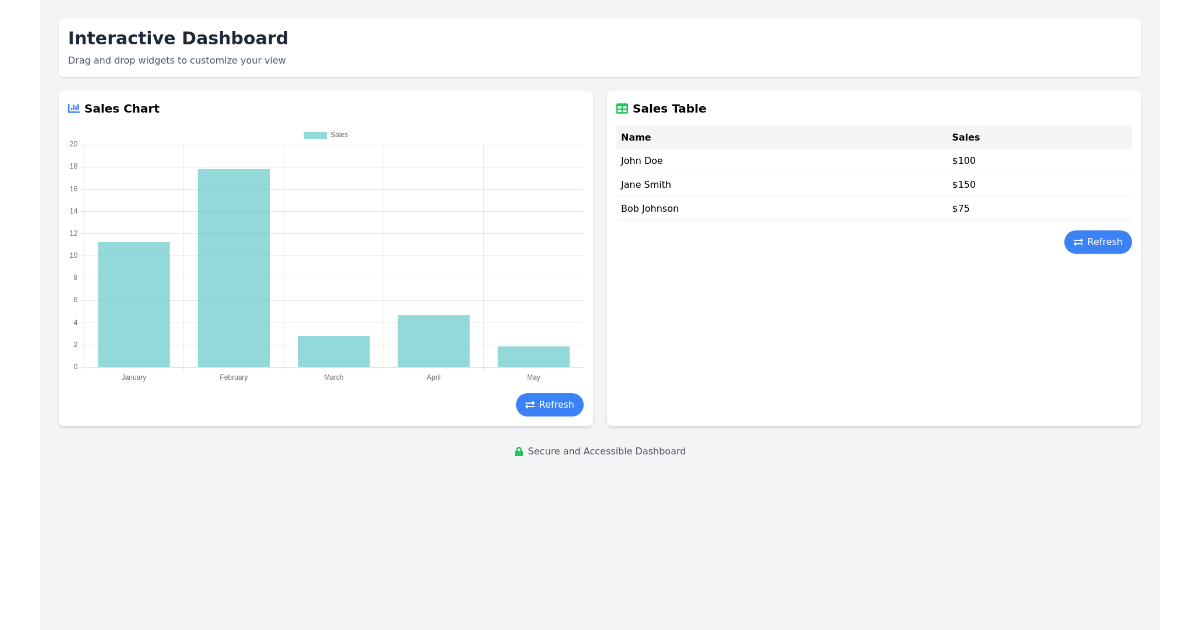Click the Name column header in Sales Table
1200x630 pixels.
(x=635, y=137)
